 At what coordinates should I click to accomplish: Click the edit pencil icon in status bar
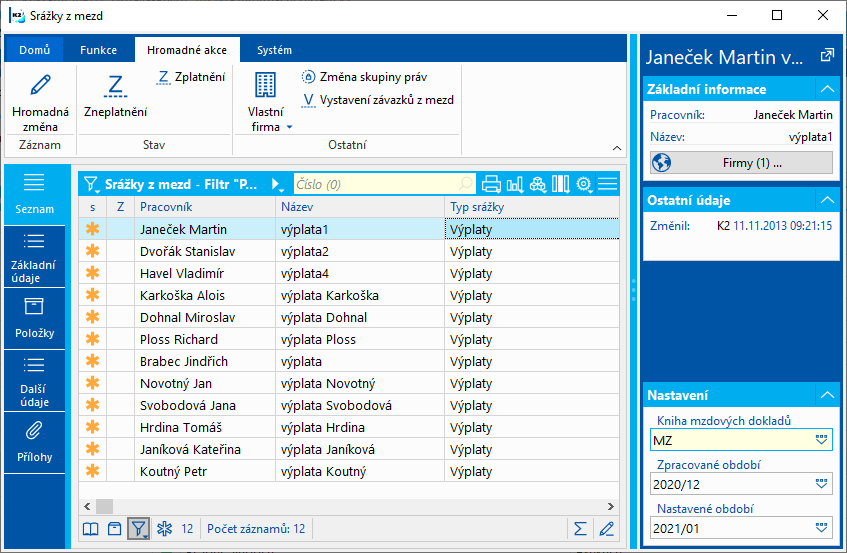(606, 528)
